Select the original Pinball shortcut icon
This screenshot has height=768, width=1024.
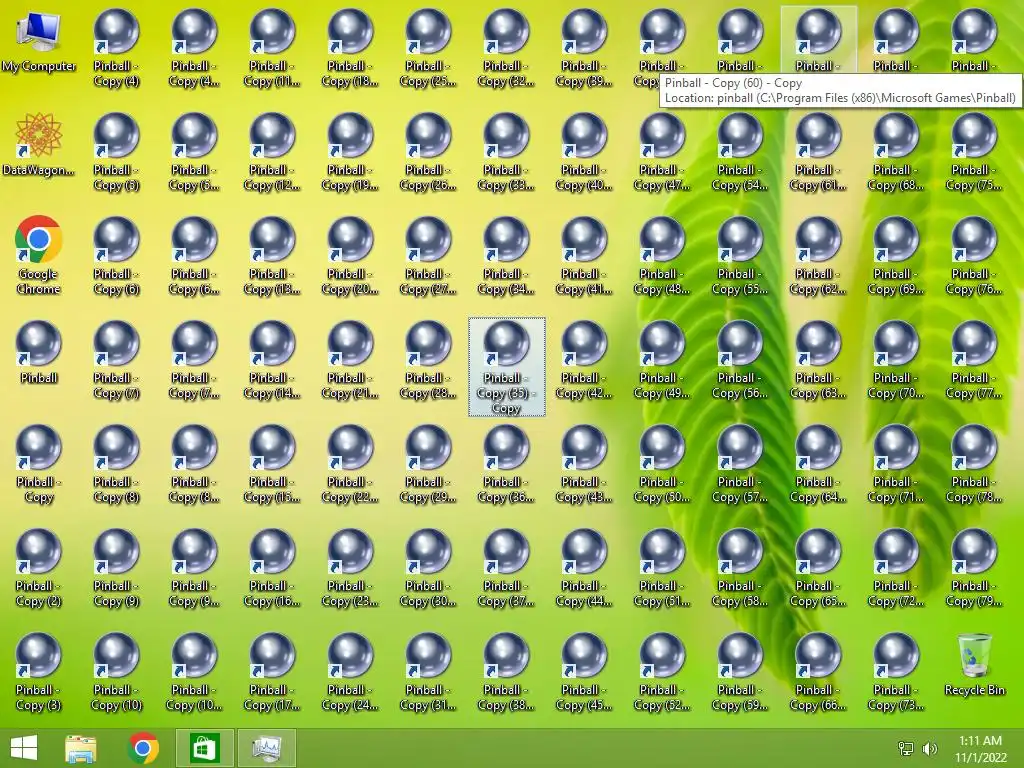coord(39,353)
